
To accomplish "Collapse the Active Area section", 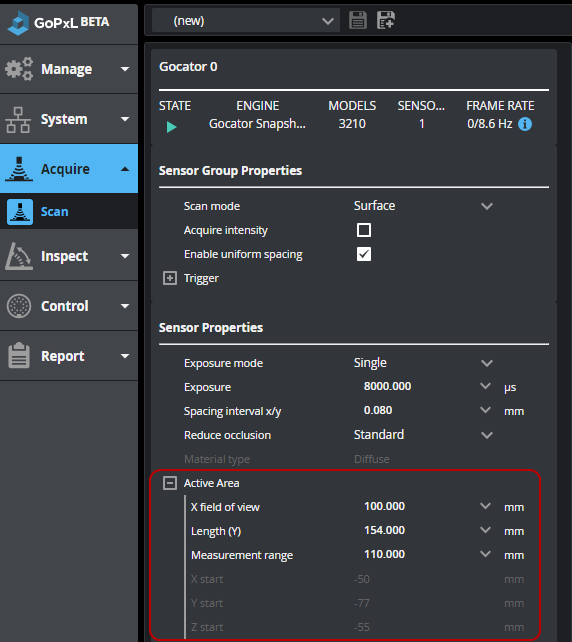I will tap(170, 483).
